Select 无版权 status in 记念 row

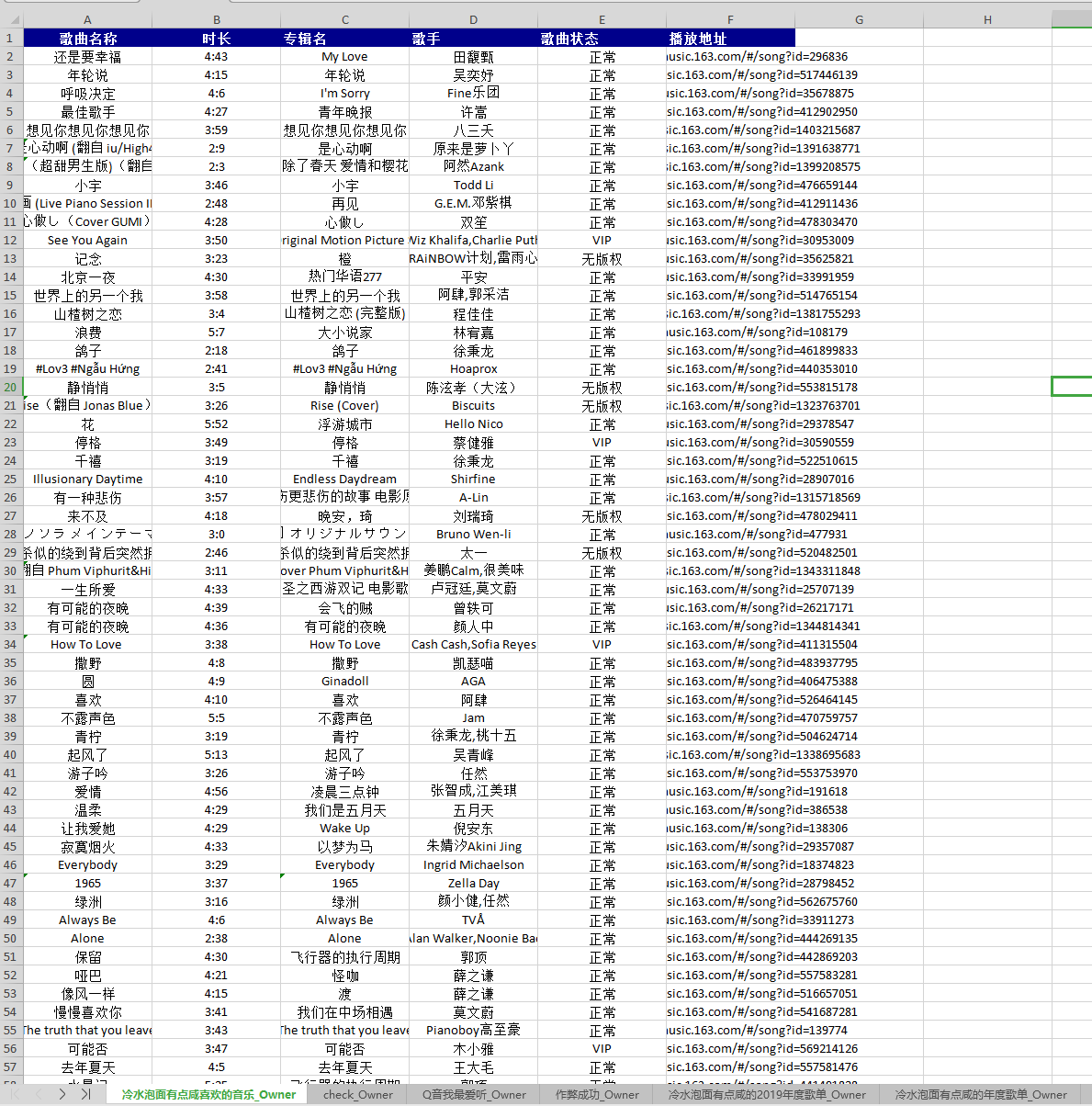click(602, 258)
